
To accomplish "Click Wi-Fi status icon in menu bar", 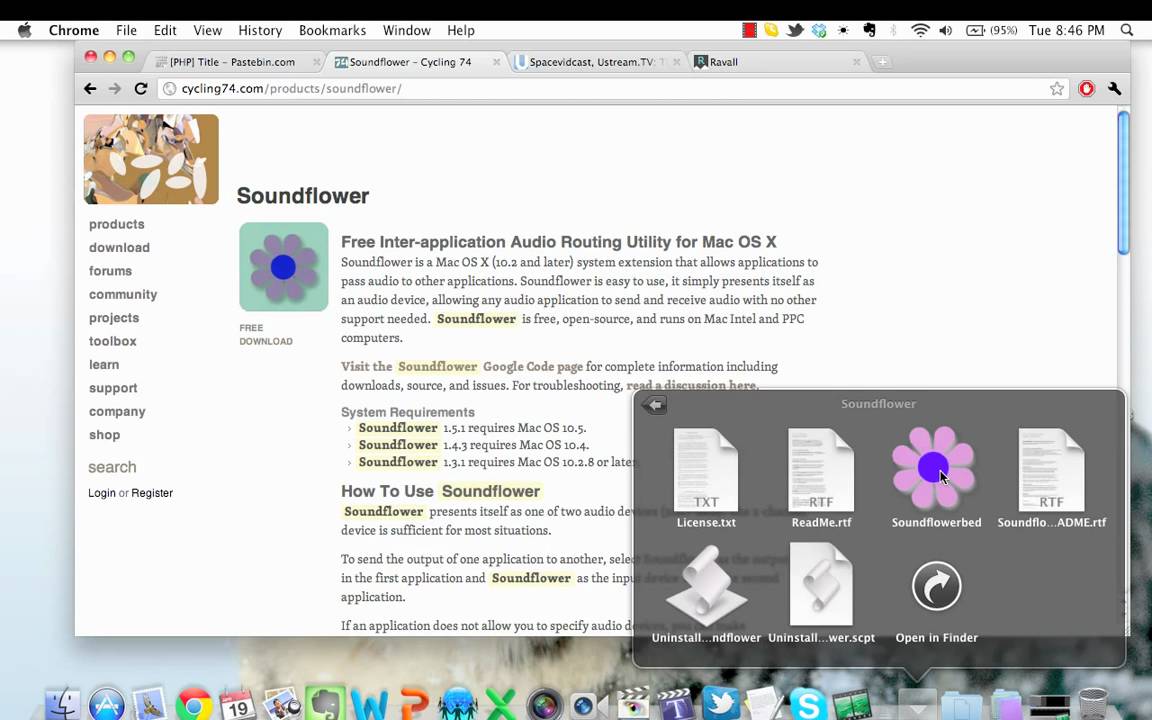I will point(920,30).
